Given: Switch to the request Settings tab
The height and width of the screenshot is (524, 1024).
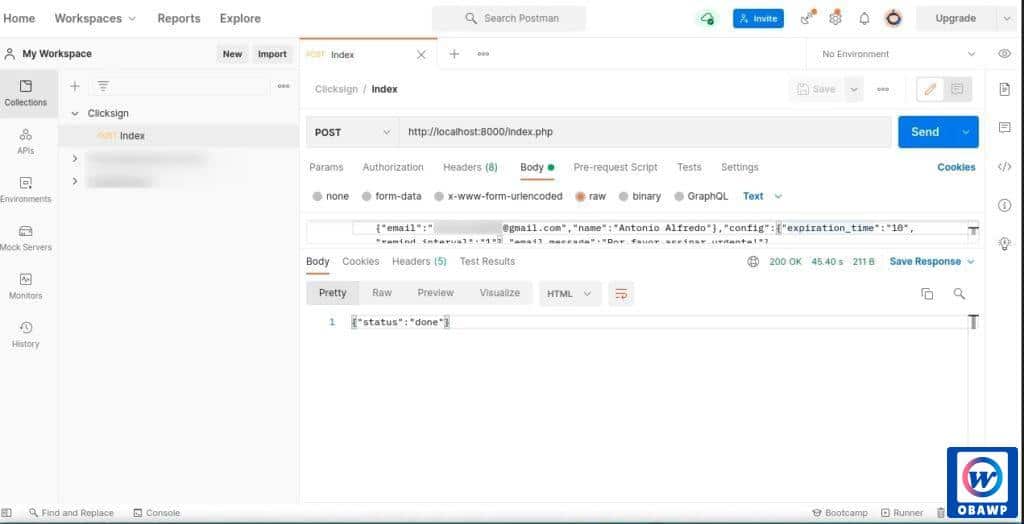Looking at the screenshot, I should point(739,167).
